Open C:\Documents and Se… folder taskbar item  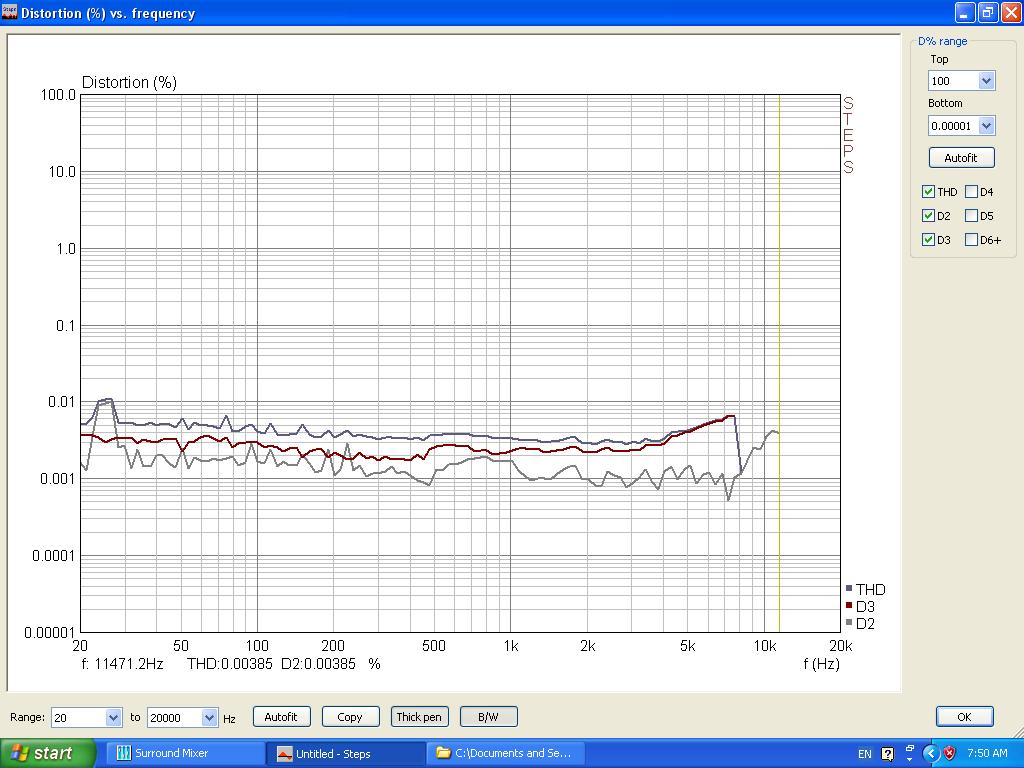[506, 753]
